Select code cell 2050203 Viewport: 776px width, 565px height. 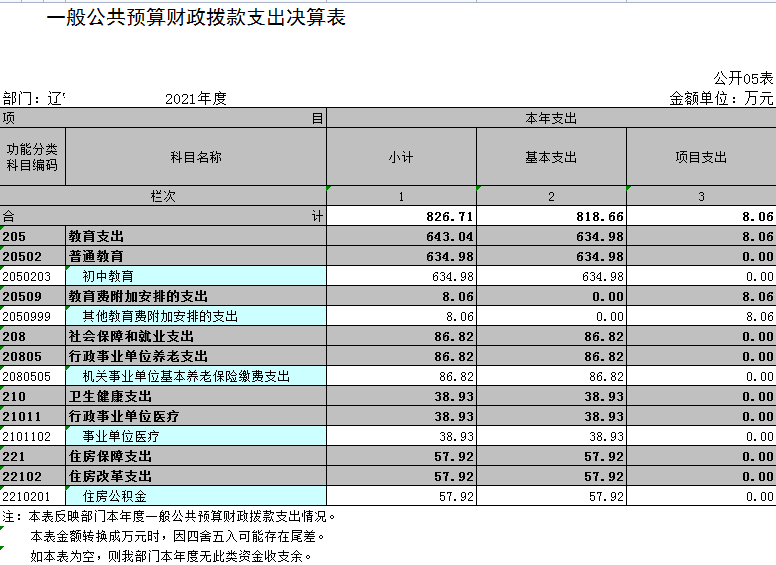pyautogui.click(x=33, y=276)
